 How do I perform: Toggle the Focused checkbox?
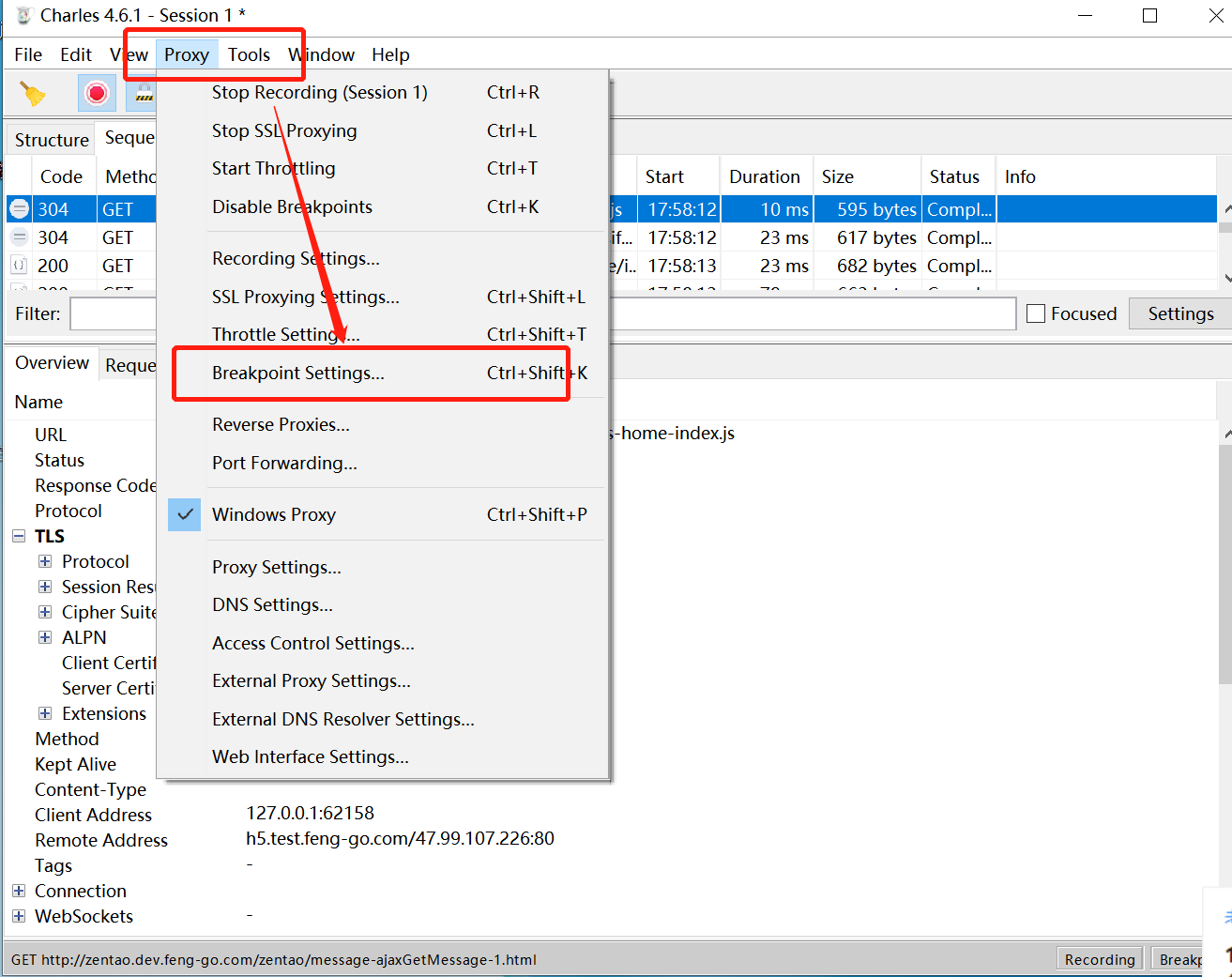click(x=1036, y=313)
